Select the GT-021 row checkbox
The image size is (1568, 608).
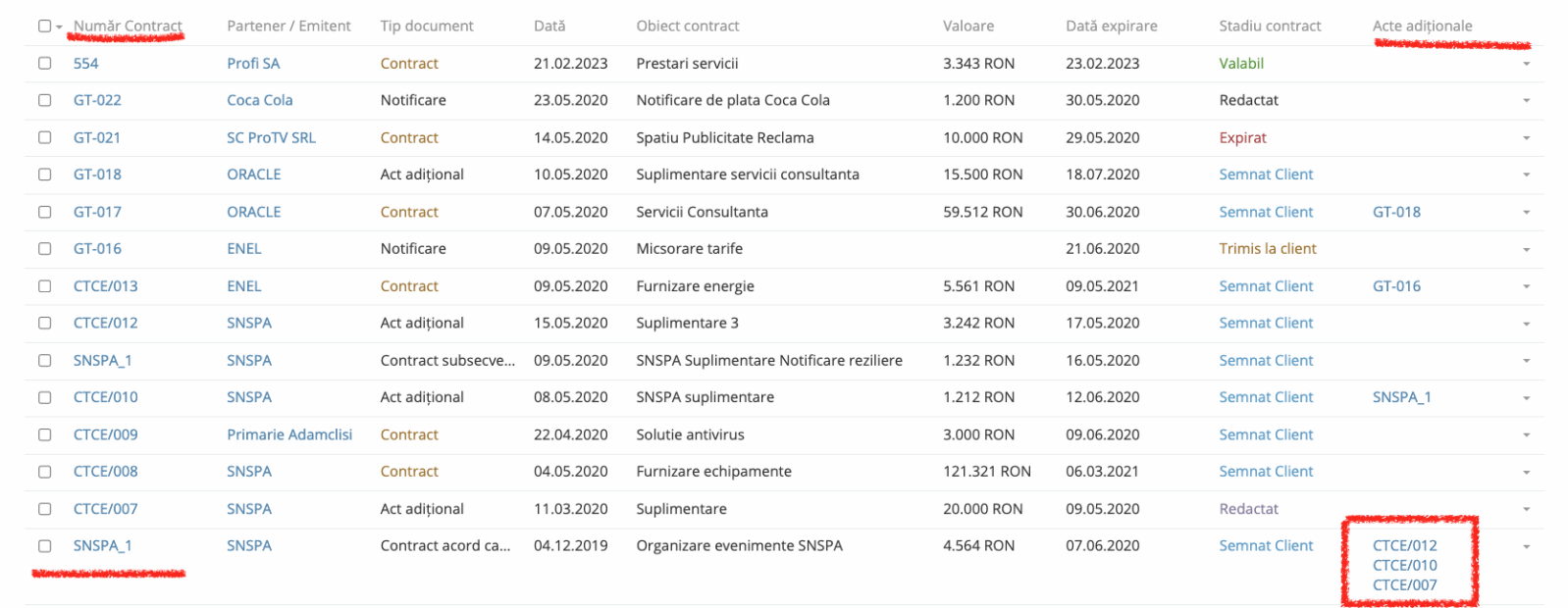44,137
